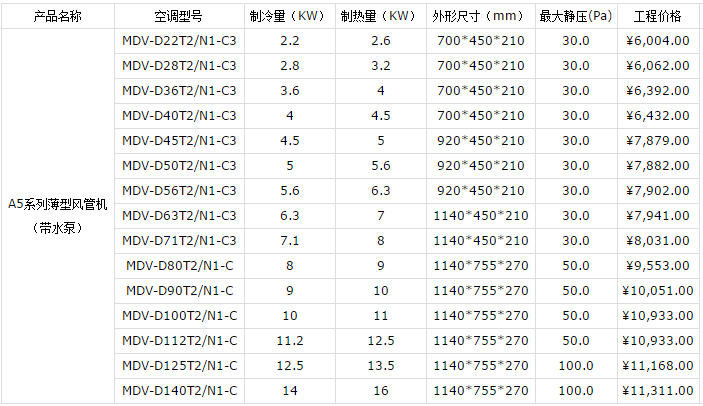The image size is (703, 406).
Task: Select the 工程价格 column header
Action: 659,16
